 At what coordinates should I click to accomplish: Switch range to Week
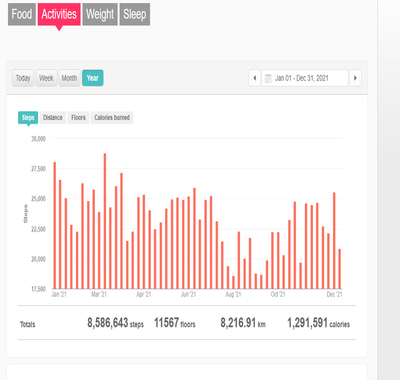tap(46, 78)
